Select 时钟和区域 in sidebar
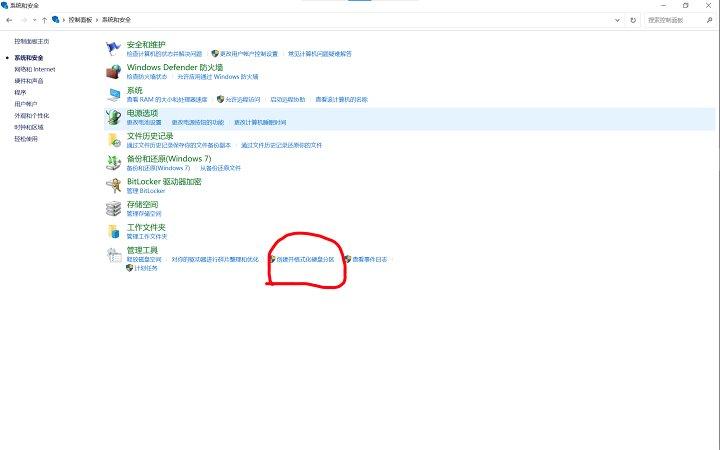This screenshot has height=450, width=720. pos(29,127)
